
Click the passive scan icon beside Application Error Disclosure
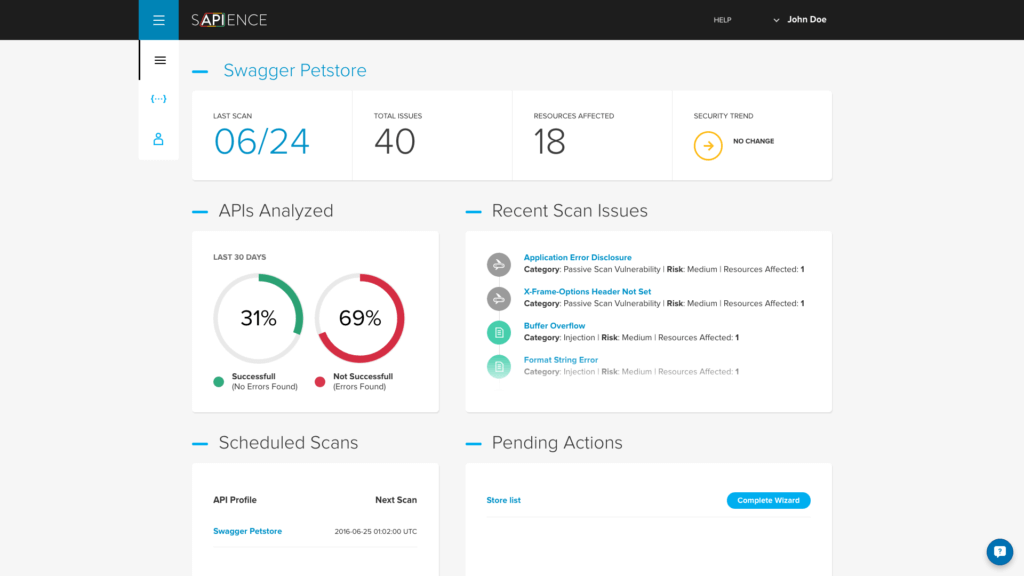point(498,264)
